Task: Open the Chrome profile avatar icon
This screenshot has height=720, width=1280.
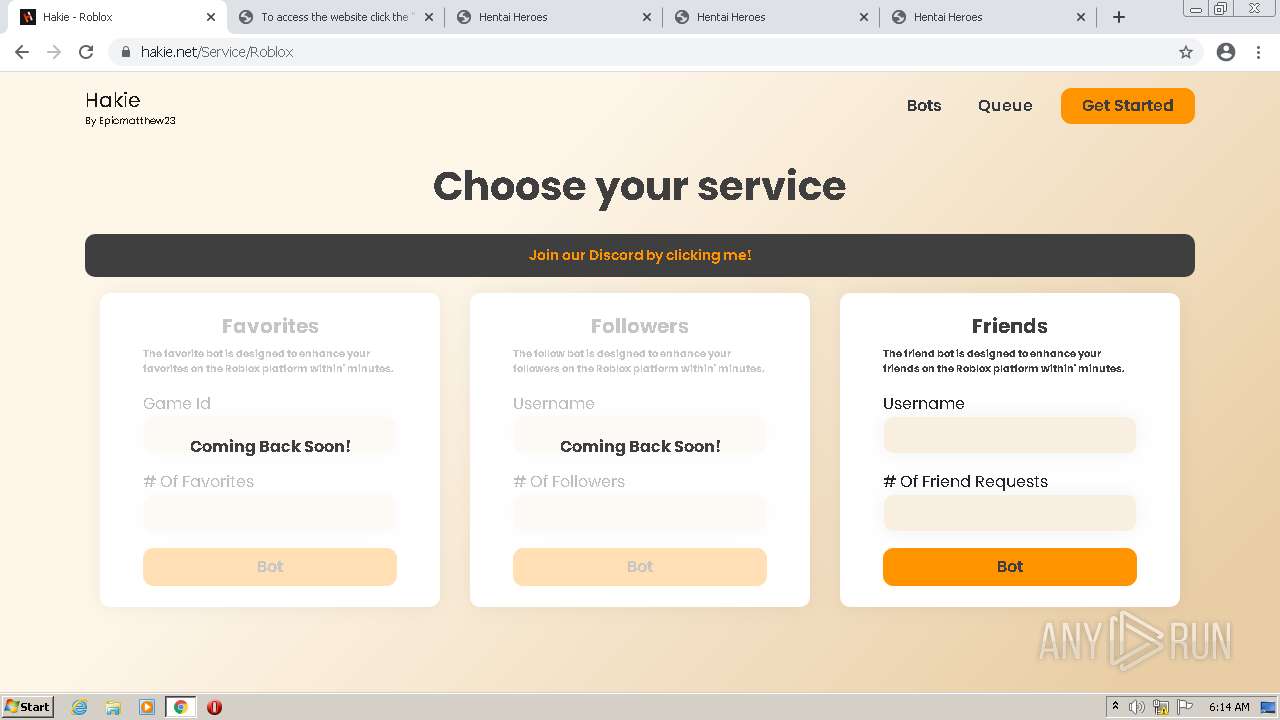Action: (x=1226, y=52)
